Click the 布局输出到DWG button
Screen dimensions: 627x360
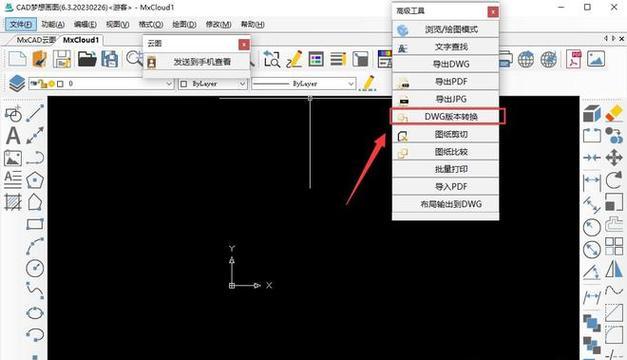point(445,204)
